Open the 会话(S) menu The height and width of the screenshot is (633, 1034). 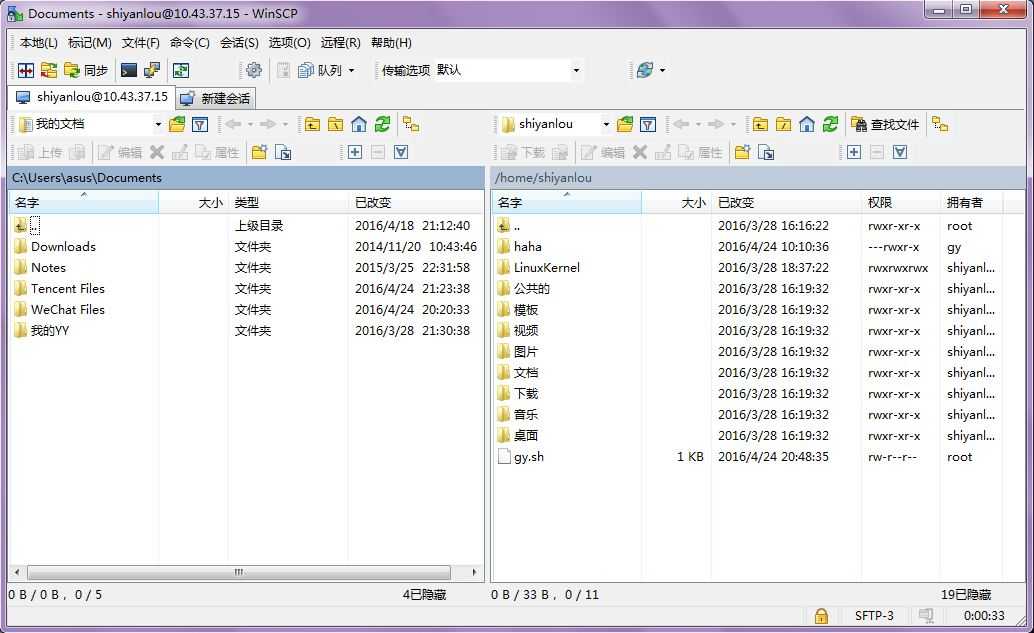(239, 43)
